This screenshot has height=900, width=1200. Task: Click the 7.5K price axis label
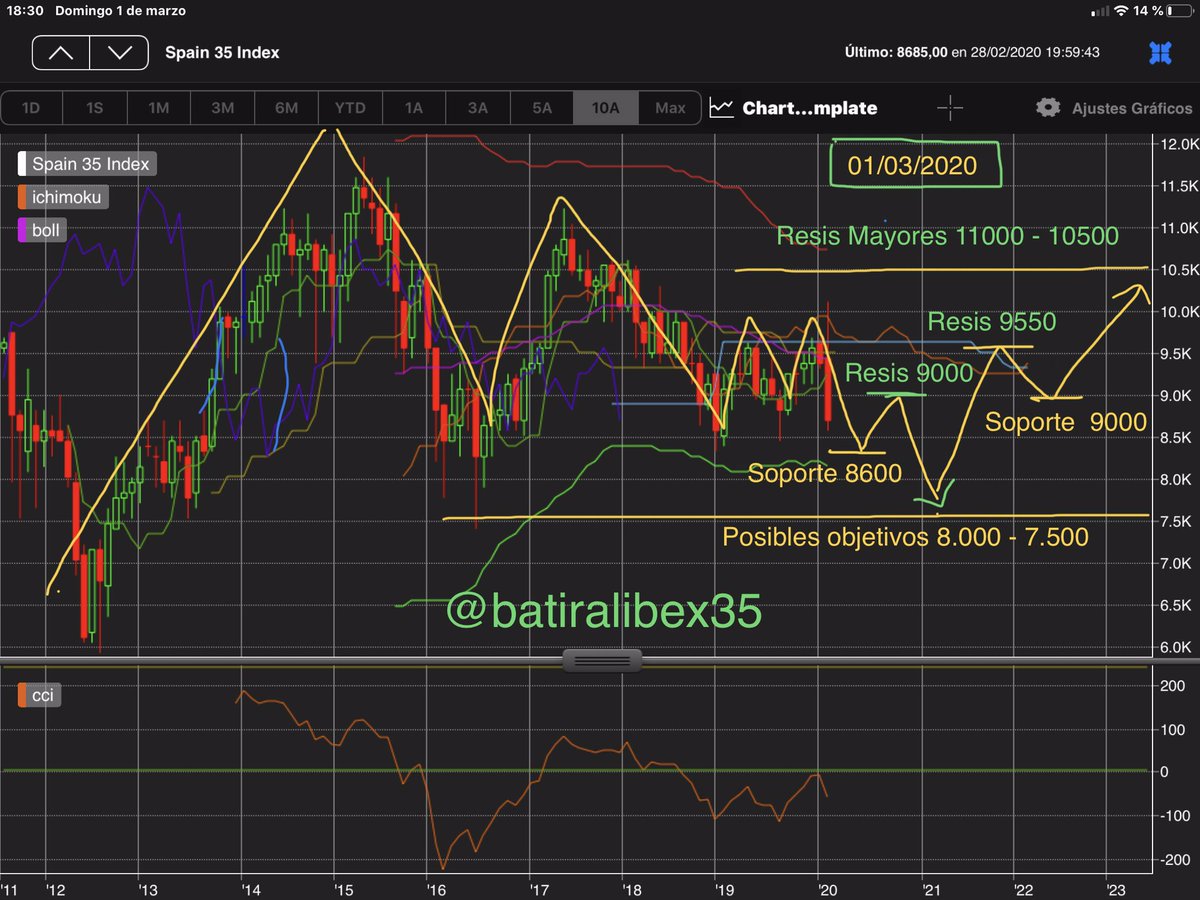tap(1178, 522)
